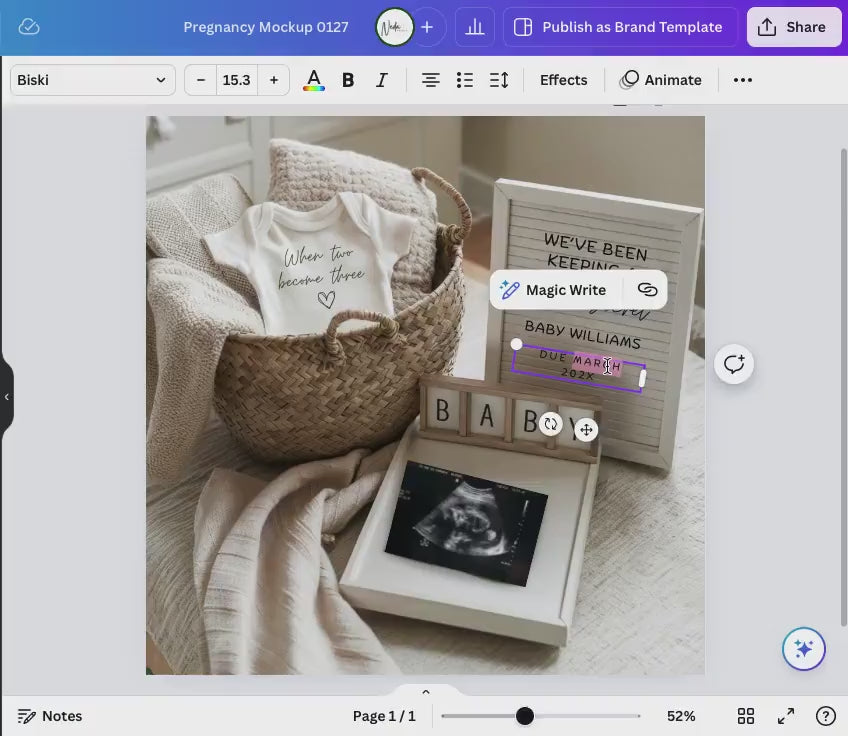Open the link icon in floating toolbar
Viewport: 848px width, 736px height.
coord(647,290)
